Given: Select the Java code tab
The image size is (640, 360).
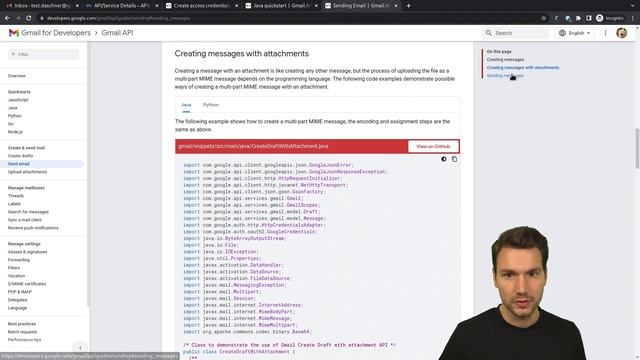Looking at the screenshot, I should point(186,105).
